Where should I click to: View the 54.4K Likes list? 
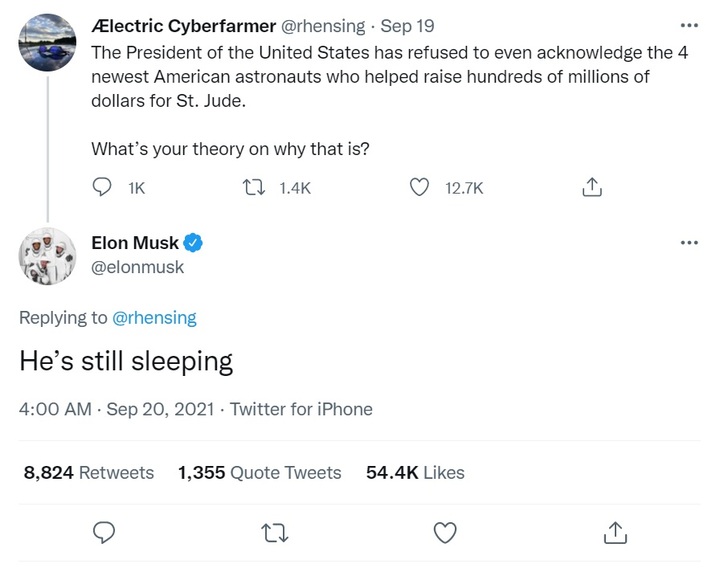point(415,473)
